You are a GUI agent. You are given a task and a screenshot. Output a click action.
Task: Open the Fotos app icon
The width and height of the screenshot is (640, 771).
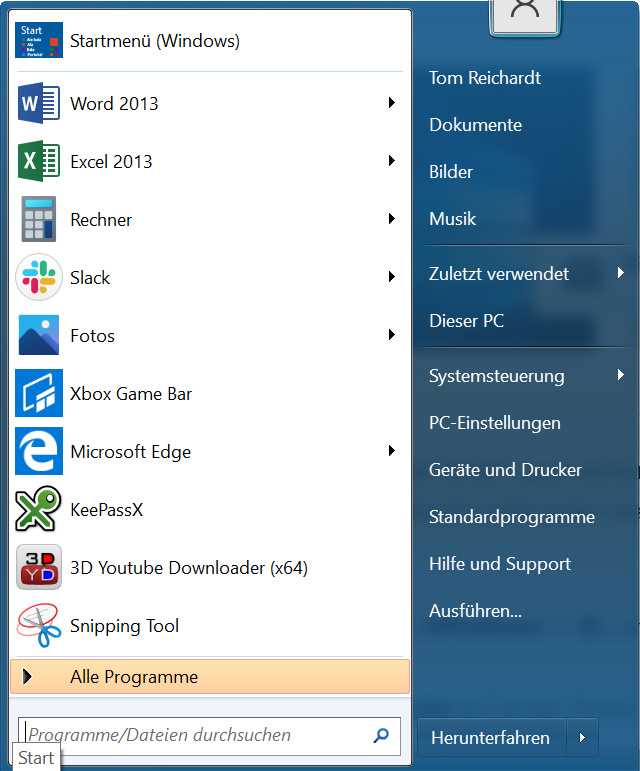39,335
